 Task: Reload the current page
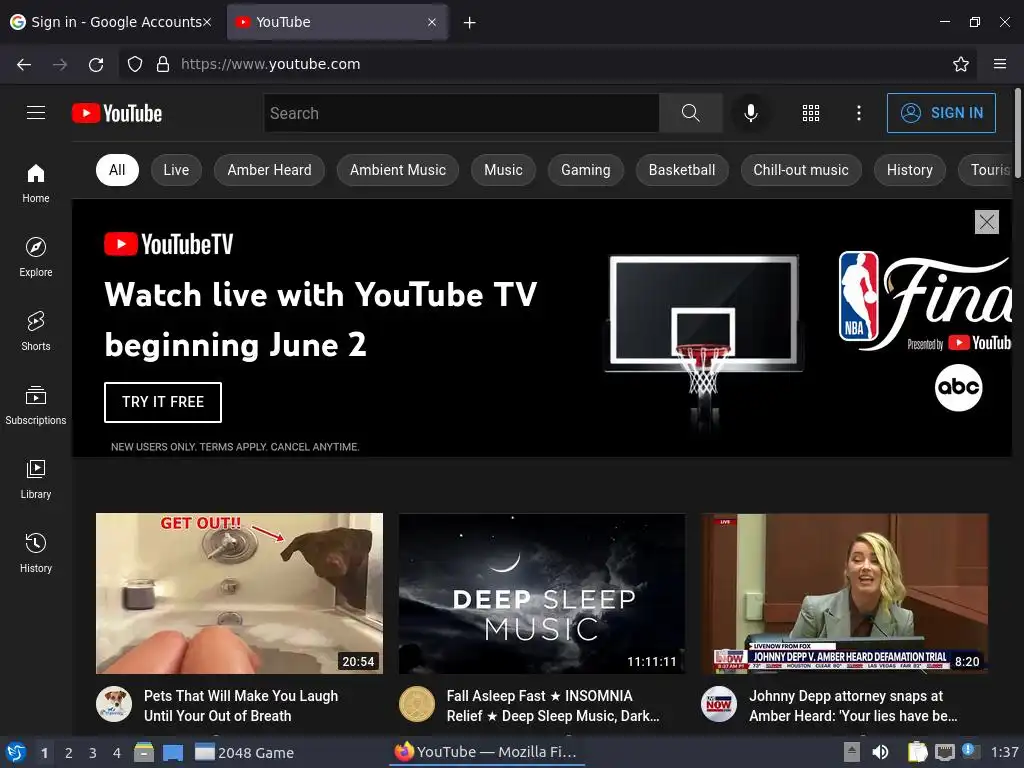pos(96,64)
